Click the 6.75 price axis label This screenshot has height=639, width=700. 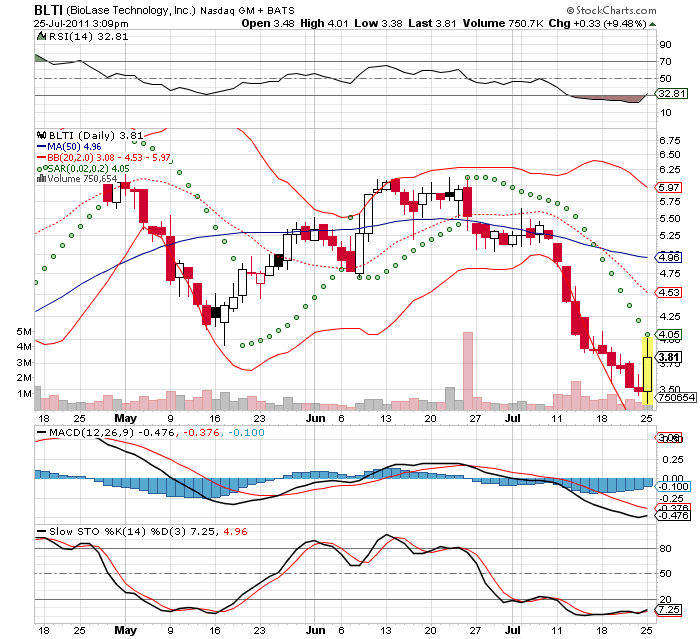[670, 140]
